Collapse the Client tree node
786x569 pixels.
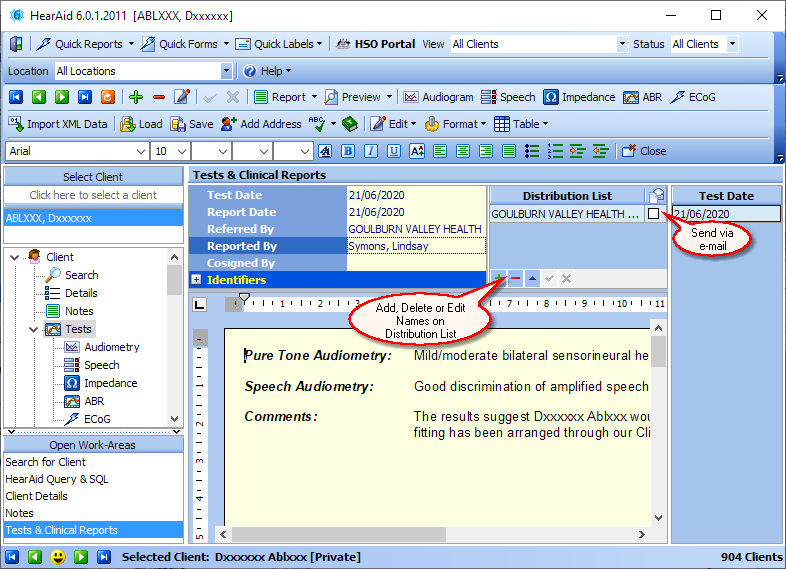[x=15, y=257]
